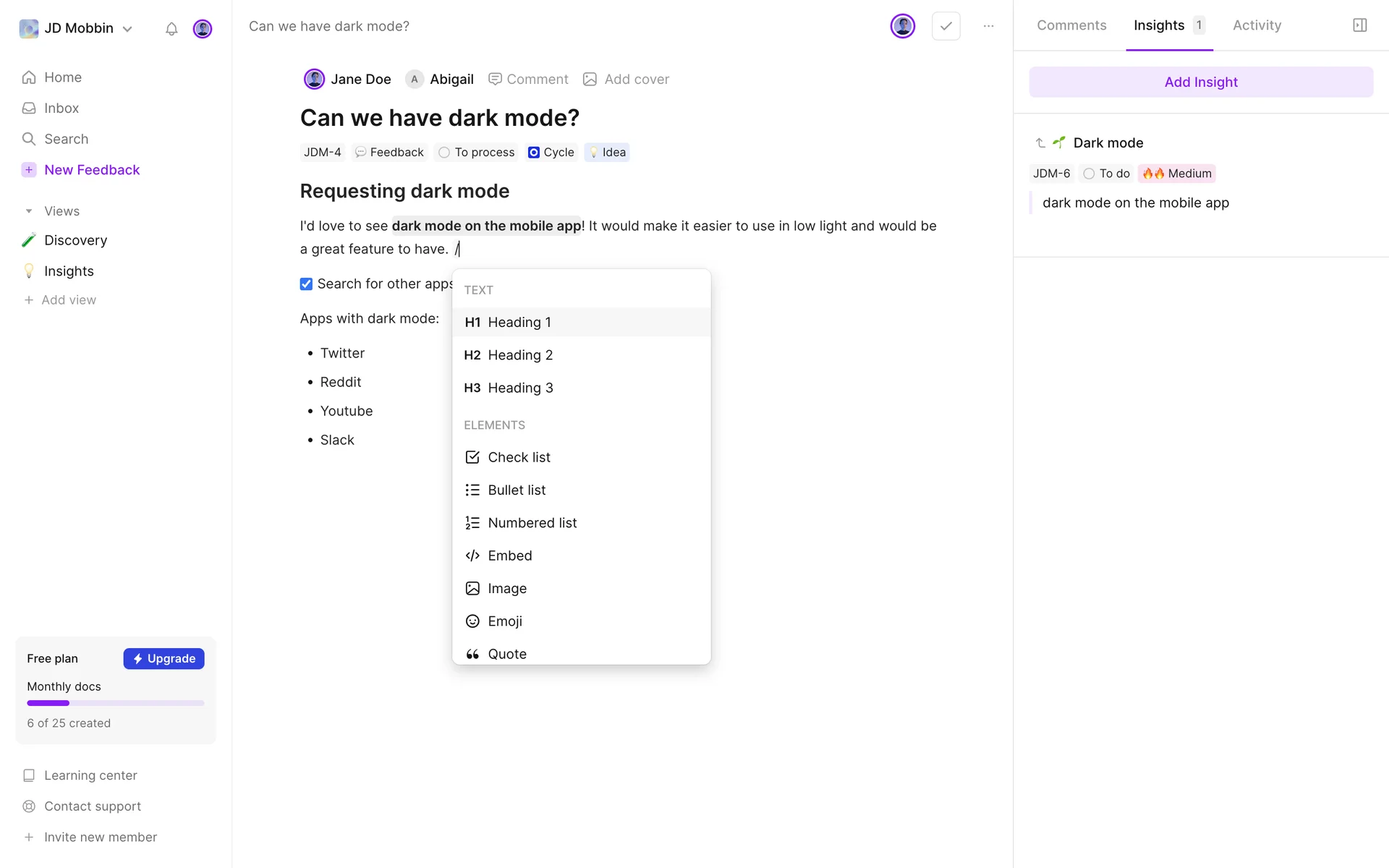Collapse the Views section arrow
The width and height of the screenshot is (1389, 868).
click(x=29, y=211)
